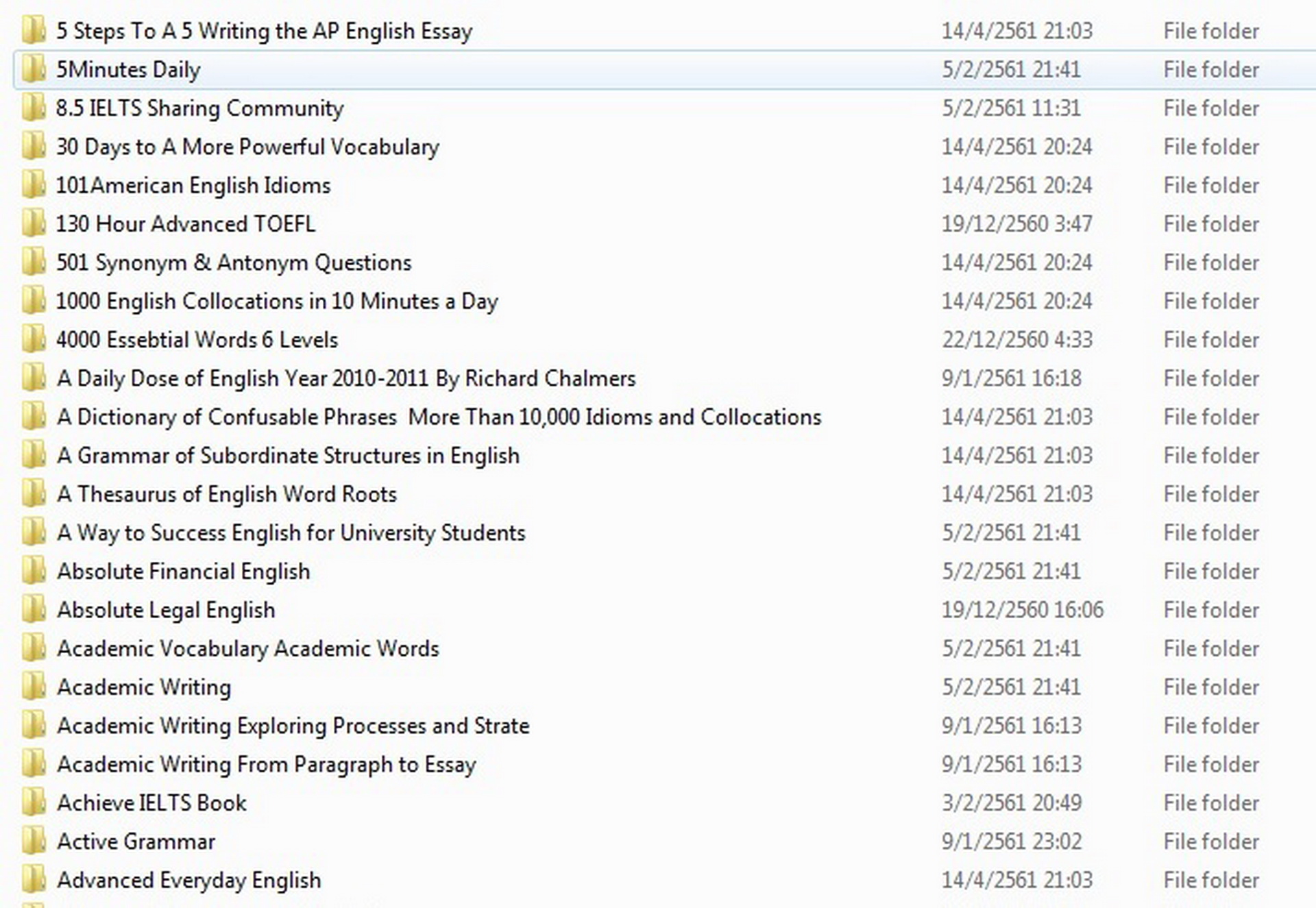Click folder icon next to Active Grammar
The height and width of the screenshot is (908, 1316).
tap(33, 842)
